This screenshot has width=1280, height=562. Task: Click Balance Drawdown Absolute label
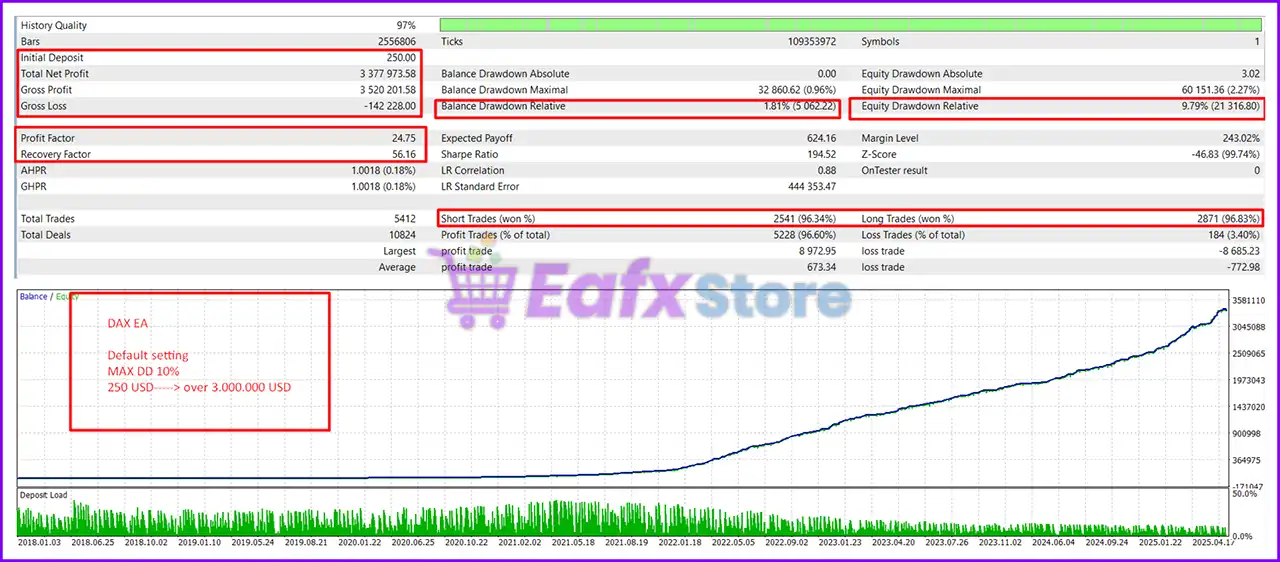point(505,74)
